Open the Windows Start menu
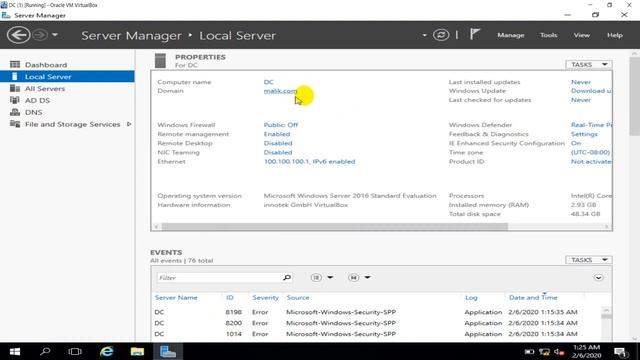This screenshot has height=360, width=640. click(x=15, y=351)
